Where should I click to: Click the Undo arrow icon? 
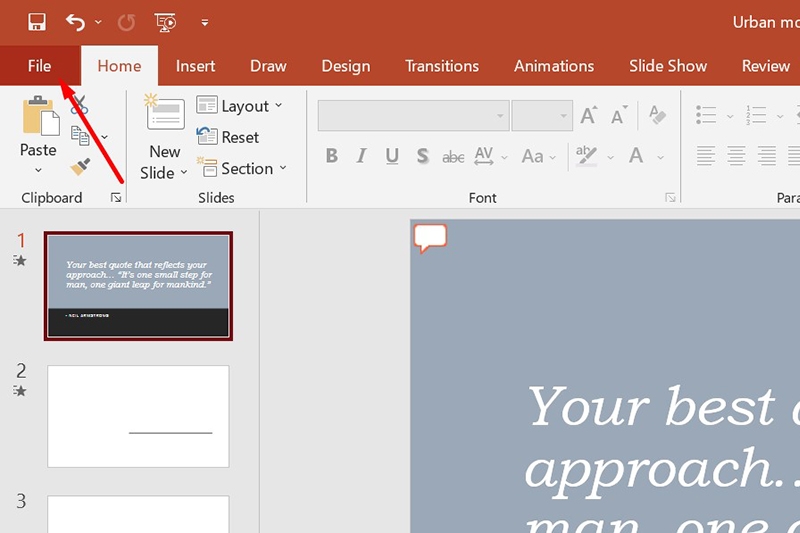[x=75, y=22]
